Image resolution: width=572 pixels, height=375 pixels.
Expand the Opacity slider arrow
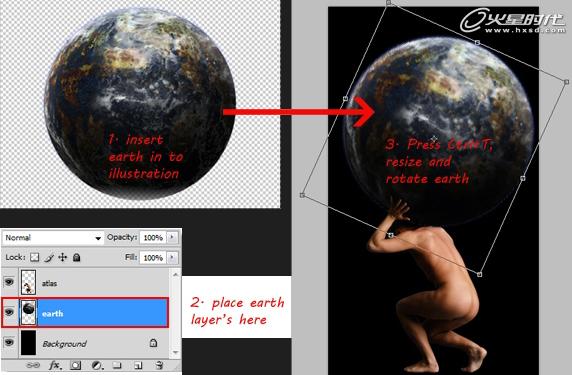click(x=172, y=237)
